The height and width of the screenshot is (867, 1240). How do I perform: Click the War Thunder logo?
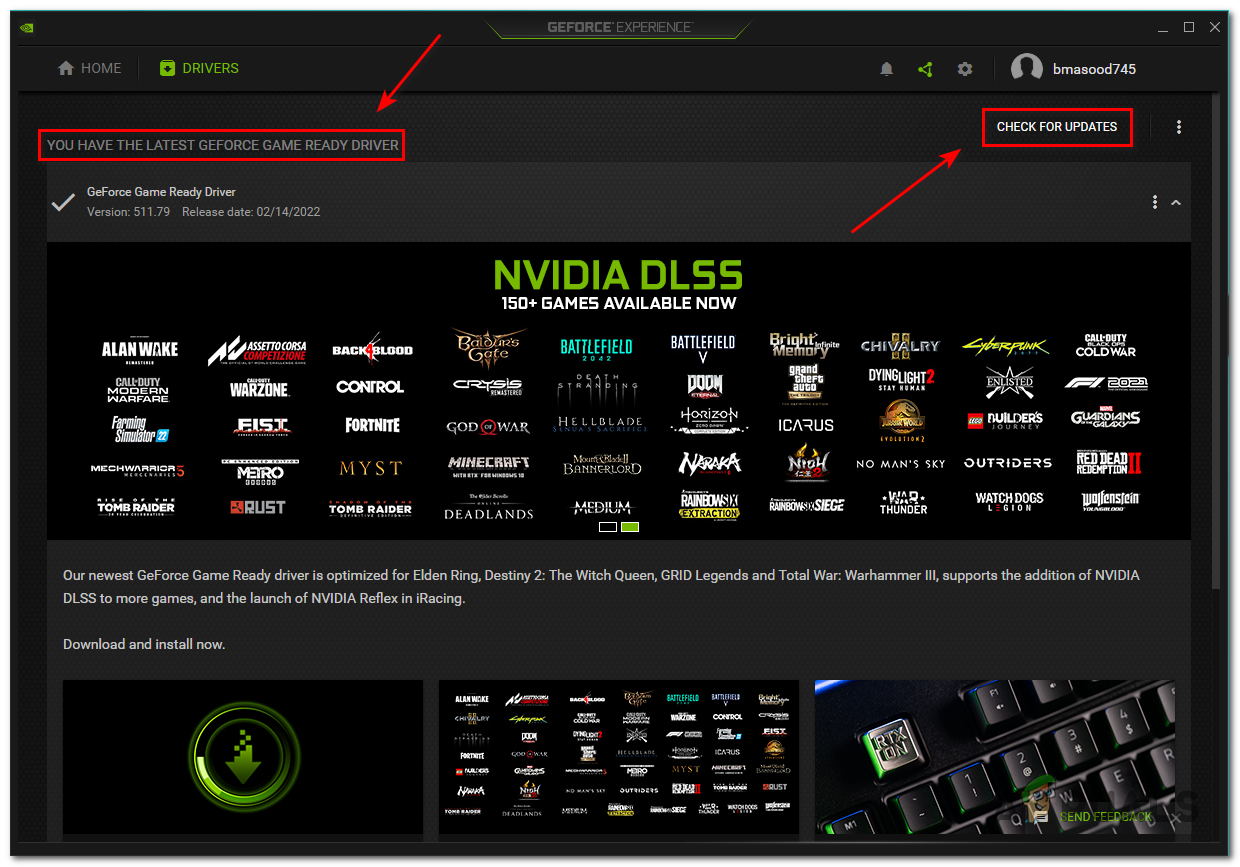point(904,502)
